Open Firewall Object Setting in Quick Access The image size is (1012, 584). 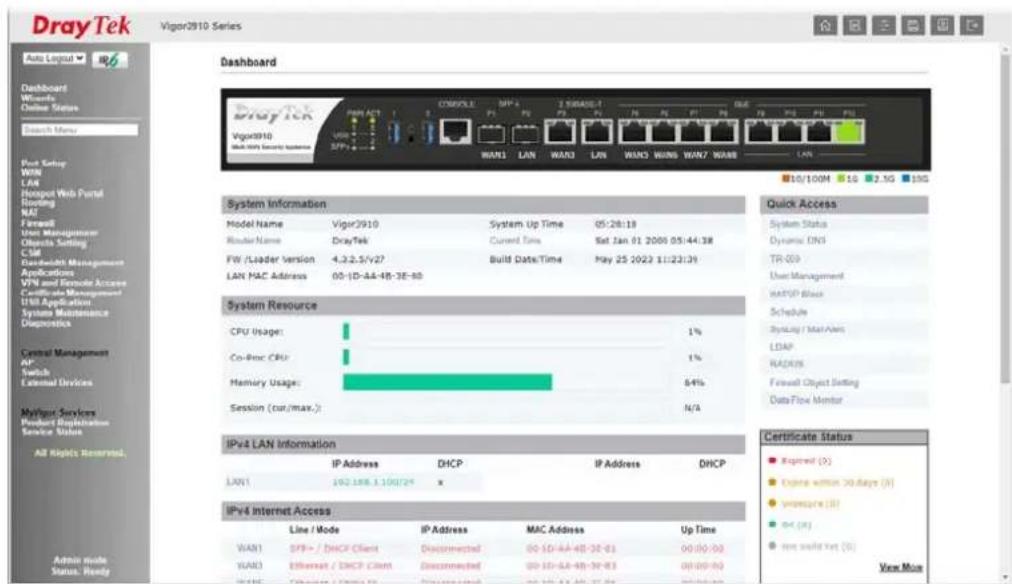coord(814,383)
